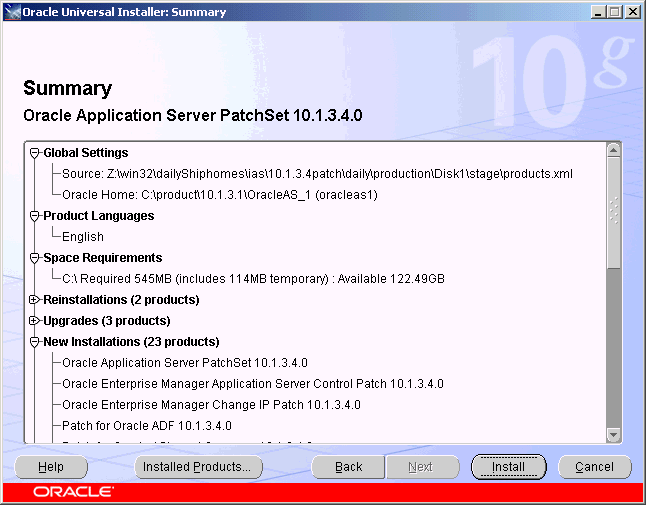Image resolution: width=646 pixels, height=505 pixels.
Task: Select Application Server Control Patch row
Action: 253,384
